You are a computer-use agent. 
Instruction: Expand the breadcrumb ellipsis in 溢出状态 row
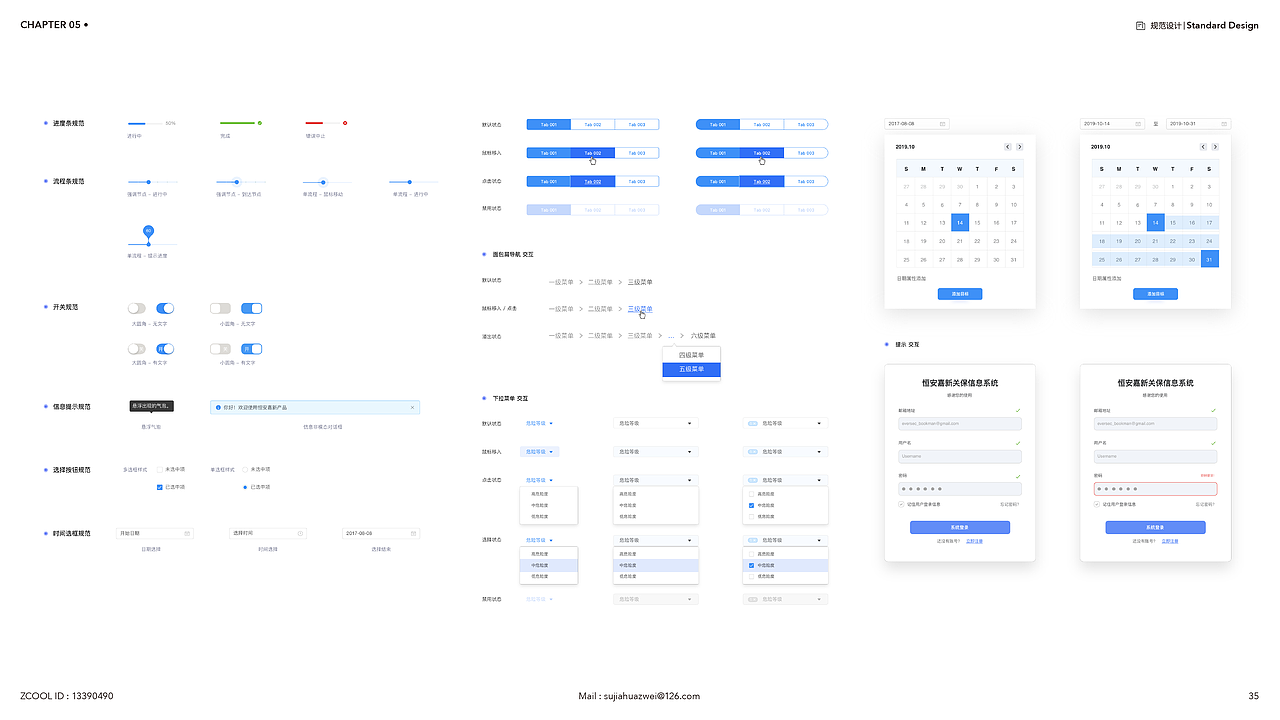point(671,336)
